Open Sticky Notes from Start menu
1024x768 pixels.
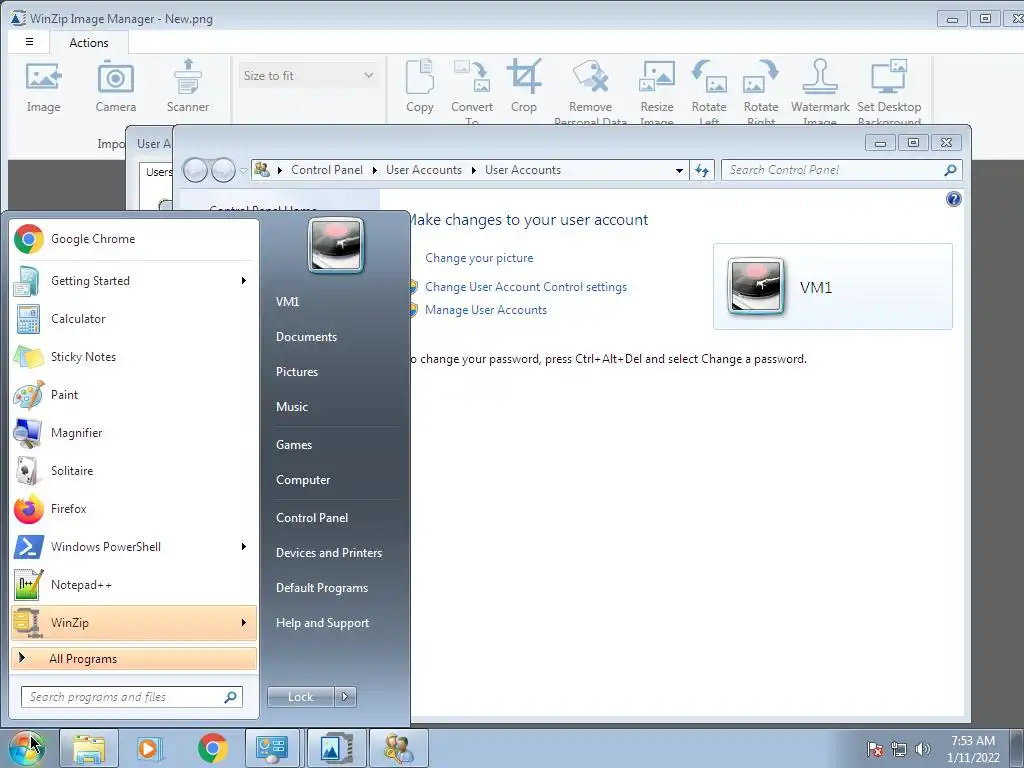click(134, 357)
